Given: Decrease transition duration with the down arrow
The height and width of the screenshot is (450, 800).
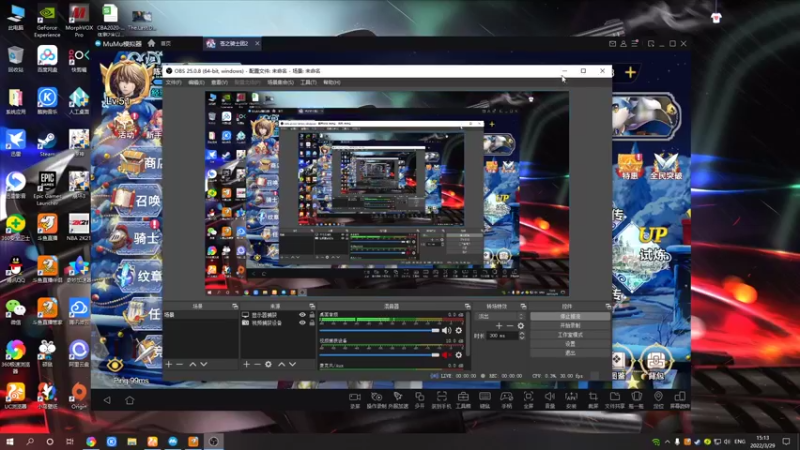Looking at the screenshot, I should 521,338.
